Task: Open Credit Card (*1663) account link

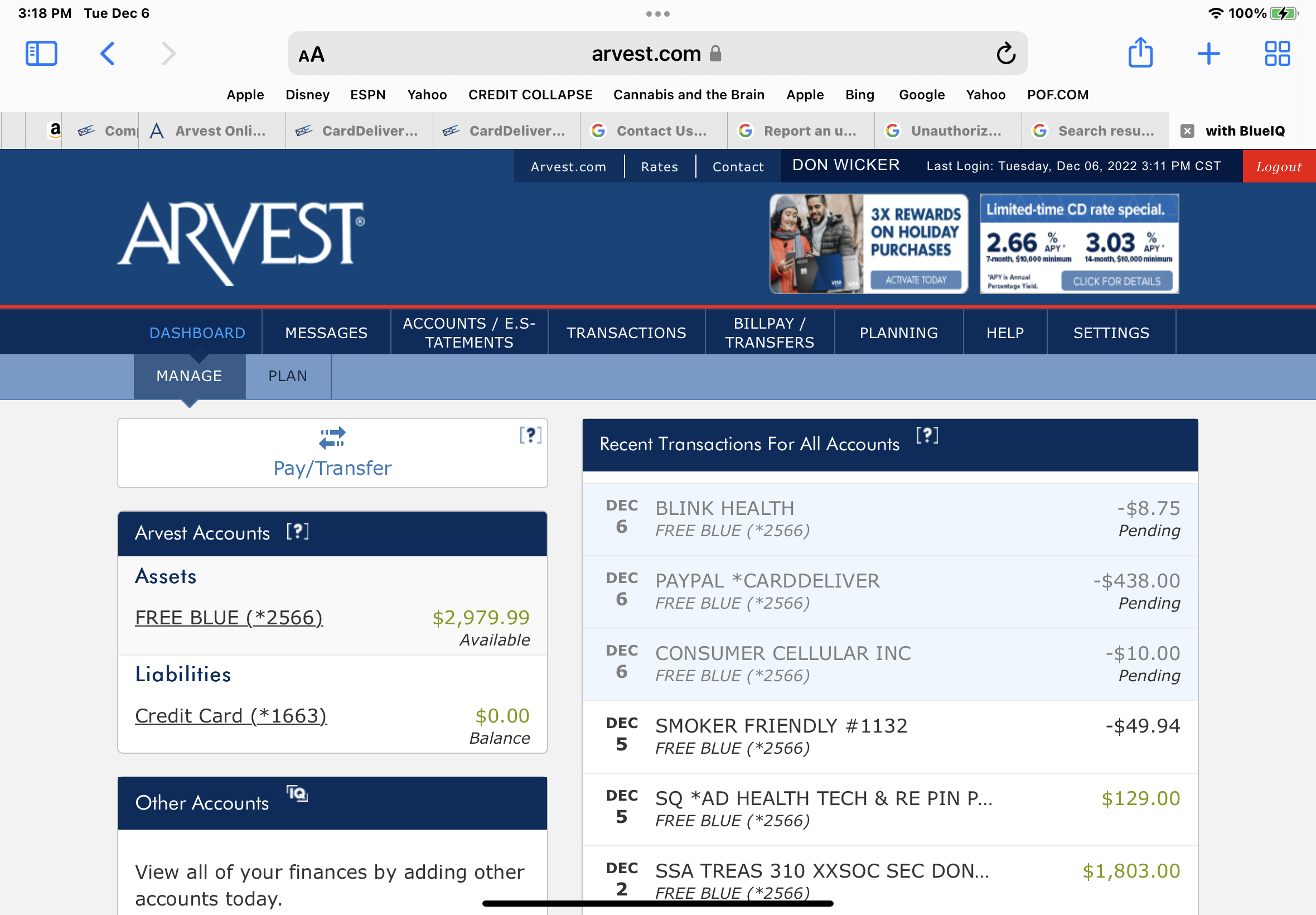Action: (x=230, y=715)
